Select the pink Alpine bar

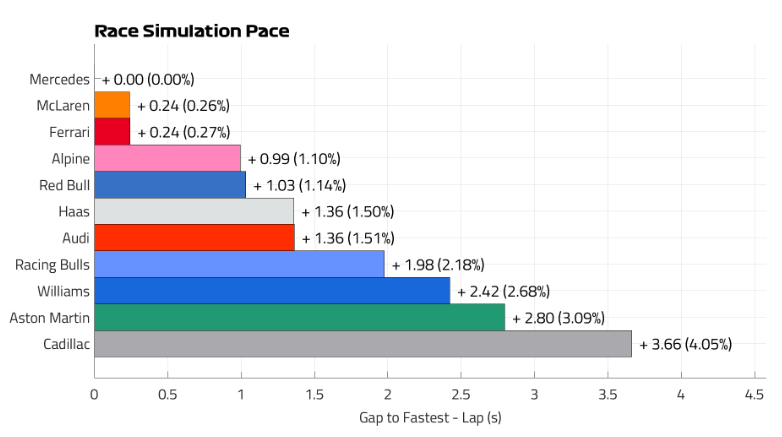point(167,158)
